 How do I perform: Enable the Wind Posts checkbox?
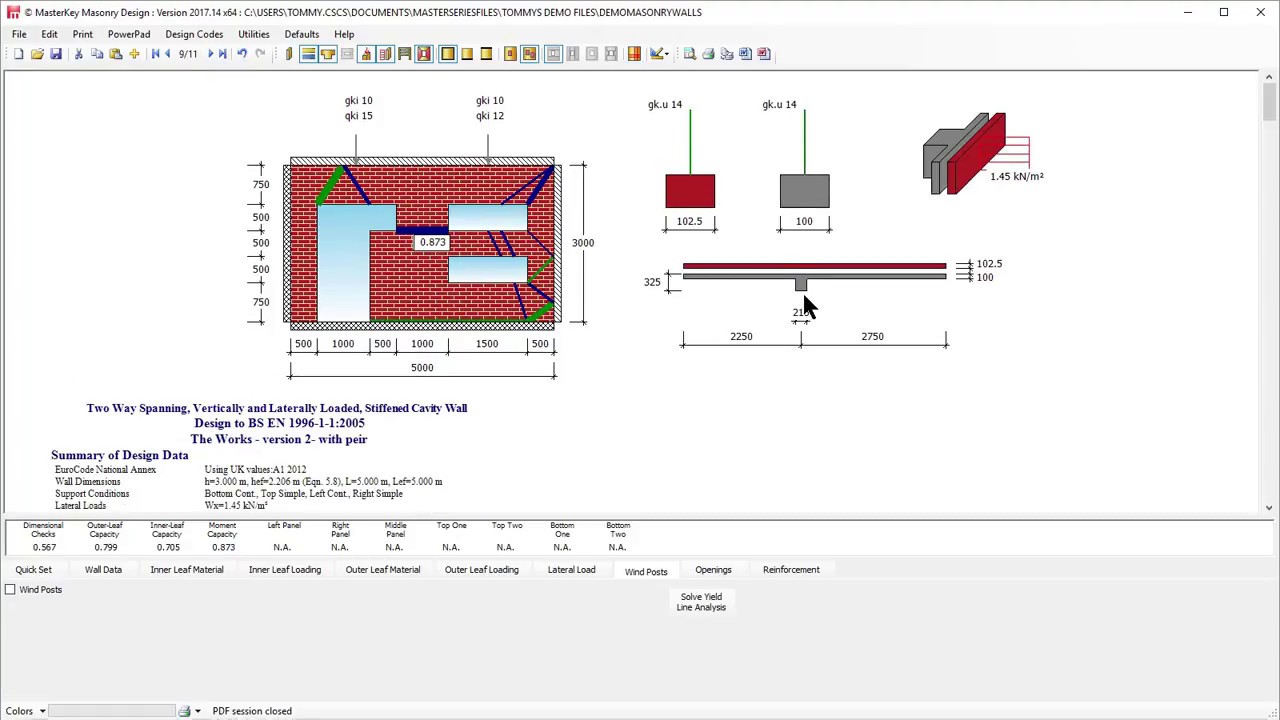pyautogui.click(x=10, y=590)
